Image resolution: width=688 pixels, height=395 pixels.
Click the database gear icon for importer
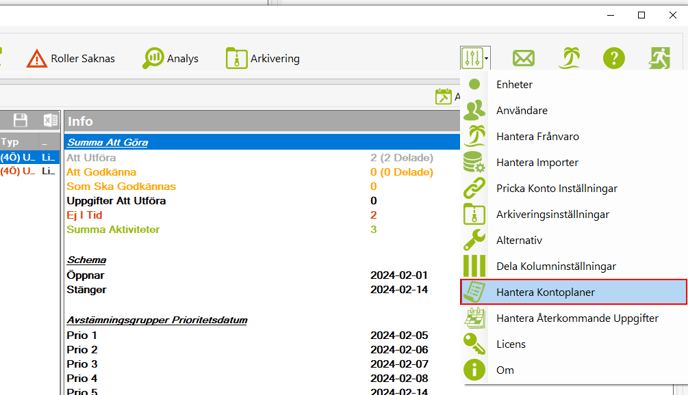tap(474, 162)
